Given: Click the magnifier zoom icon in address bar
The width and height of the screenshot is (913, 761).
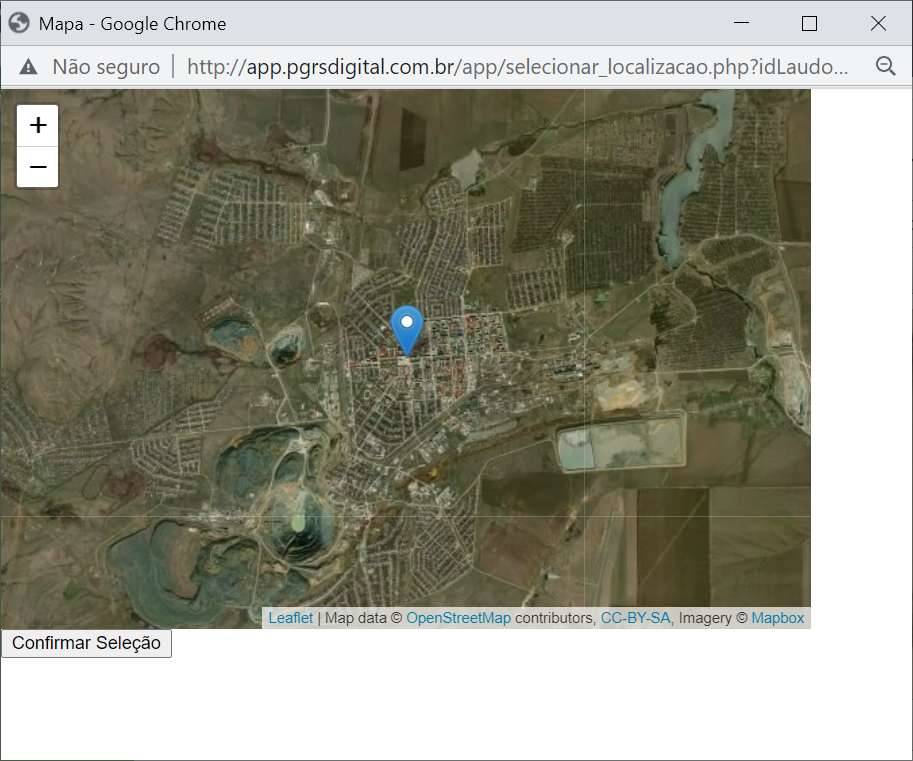Looking at the screenshot, I should (885, 67).
